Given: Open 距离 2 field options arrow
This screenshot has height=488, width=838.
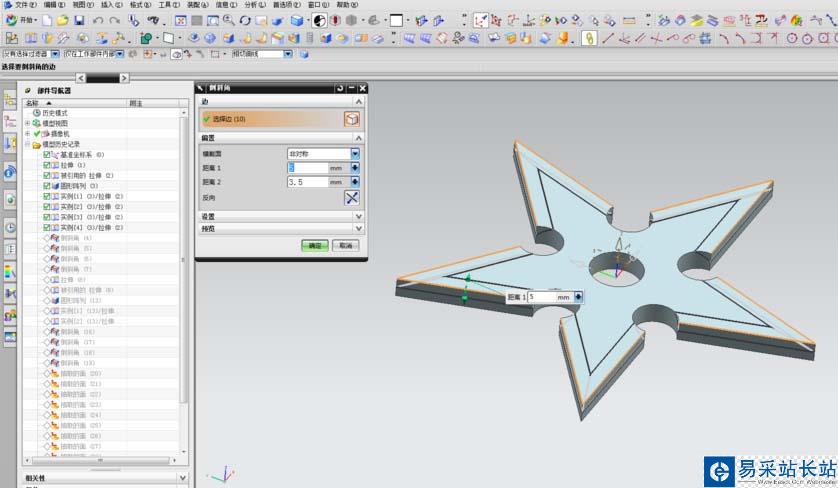Looking at the screenshot, I should tap(355, 182).
